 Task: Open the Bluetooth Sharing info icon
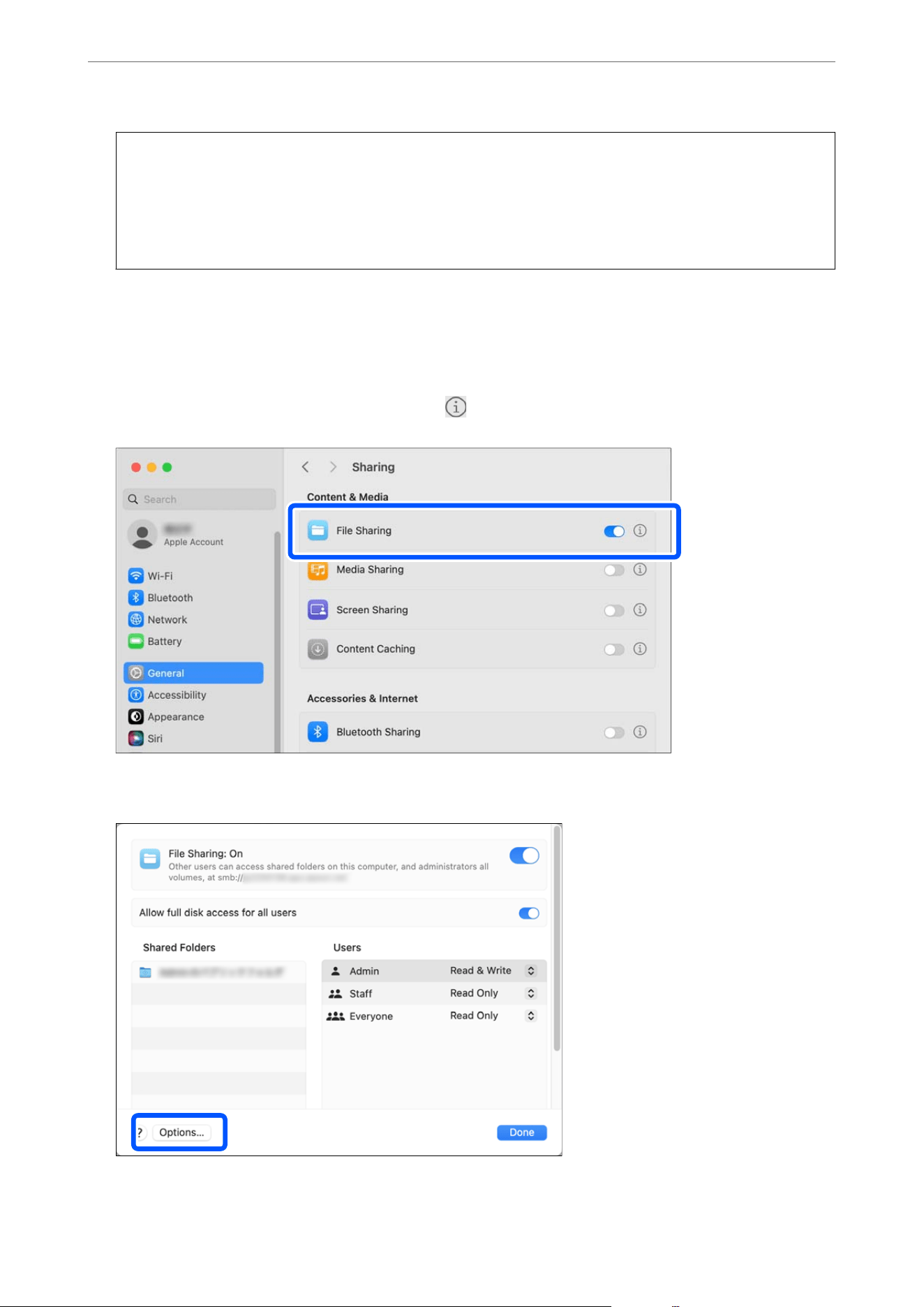click(x=640, y=732)
